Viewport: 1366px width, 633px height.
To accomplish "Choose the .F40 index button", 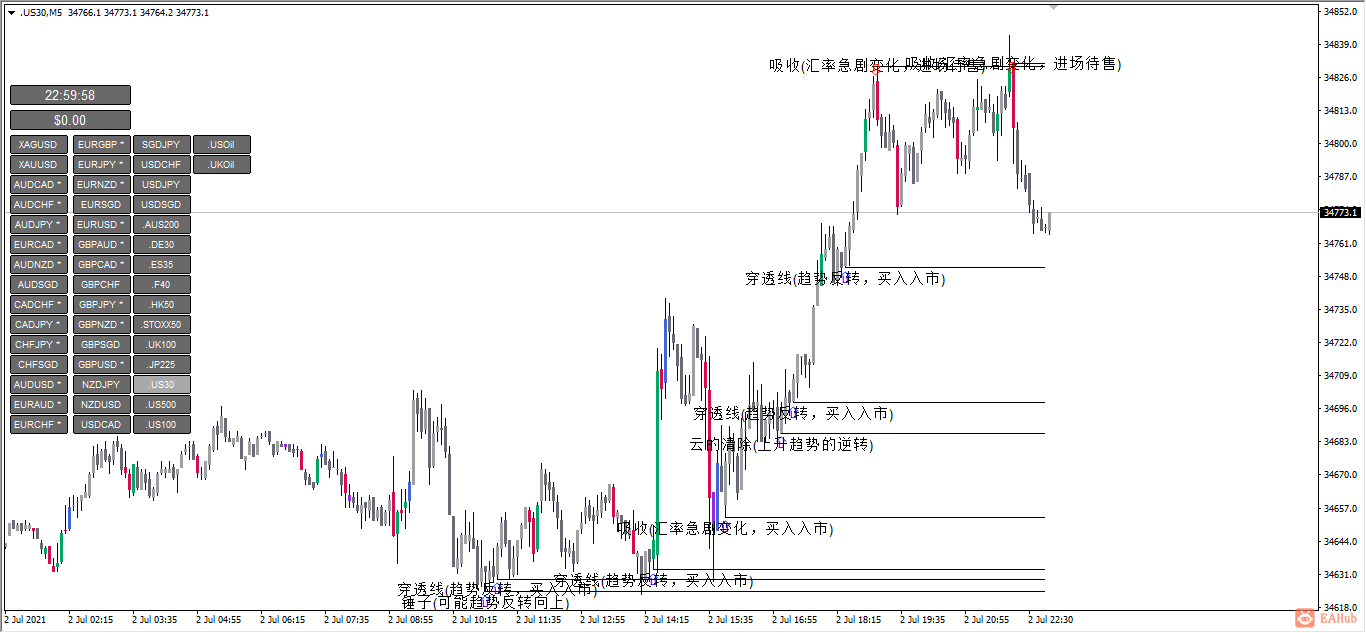I will (x=161, y=285).
